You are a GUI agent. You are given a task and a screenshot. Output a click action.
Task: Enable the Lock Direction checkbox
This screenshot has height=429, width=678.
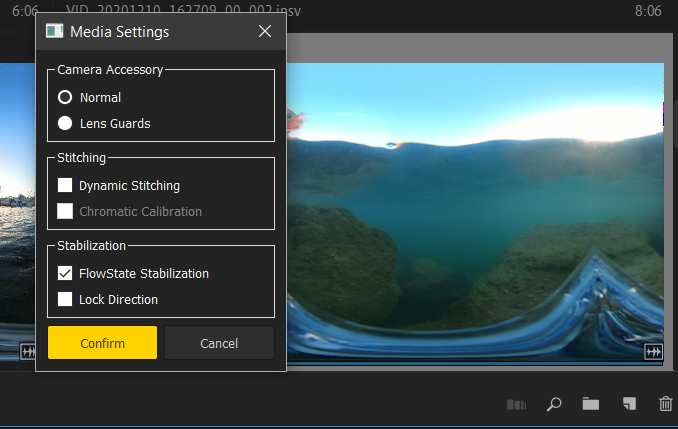[65, 299]
